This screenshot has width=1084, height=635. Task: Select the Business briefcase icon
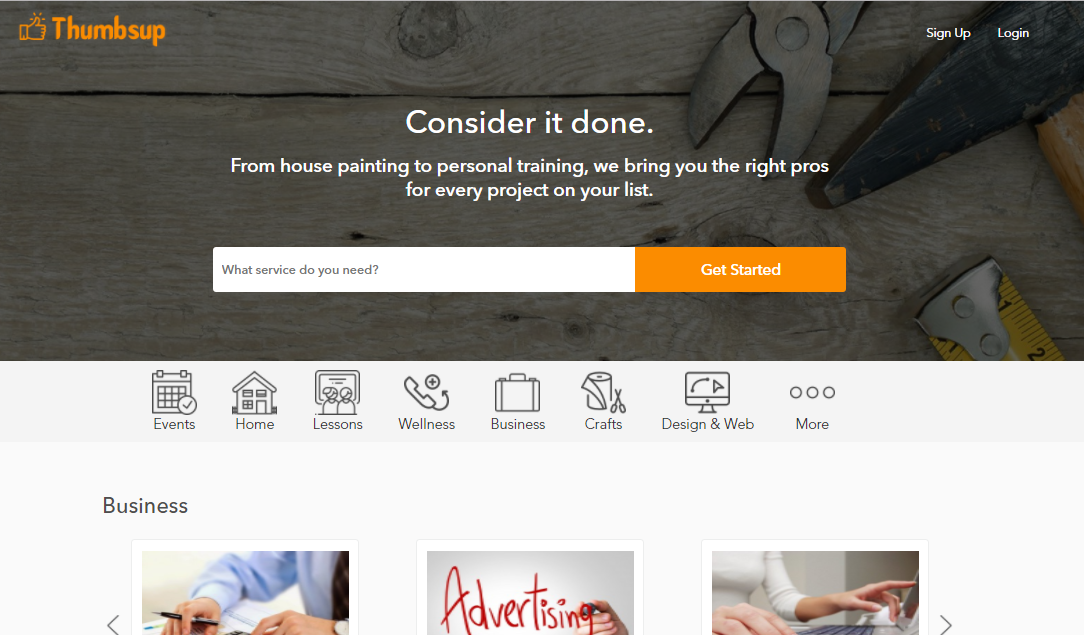517,392
